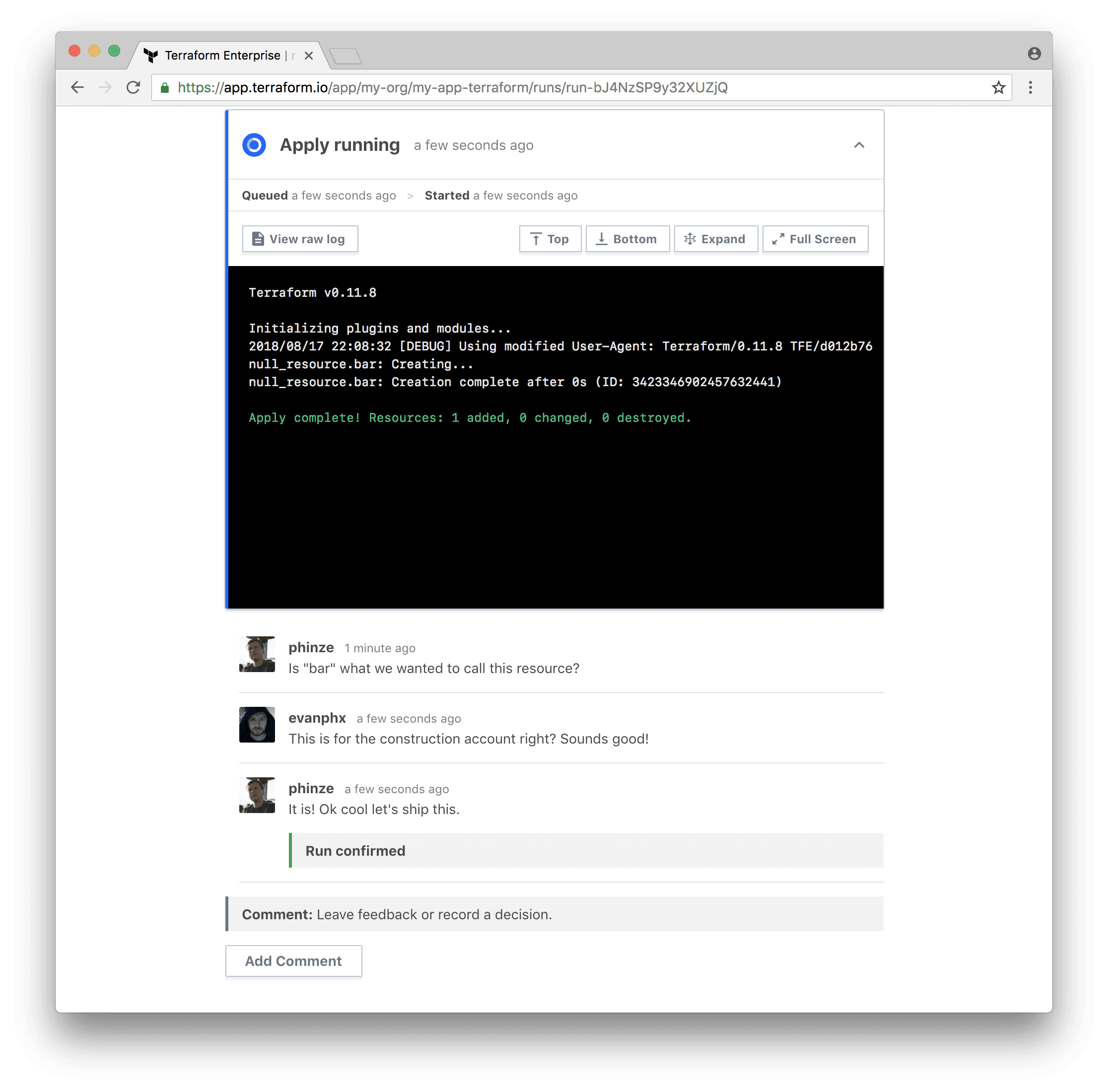Click the View raw log icon

(257, 239)
